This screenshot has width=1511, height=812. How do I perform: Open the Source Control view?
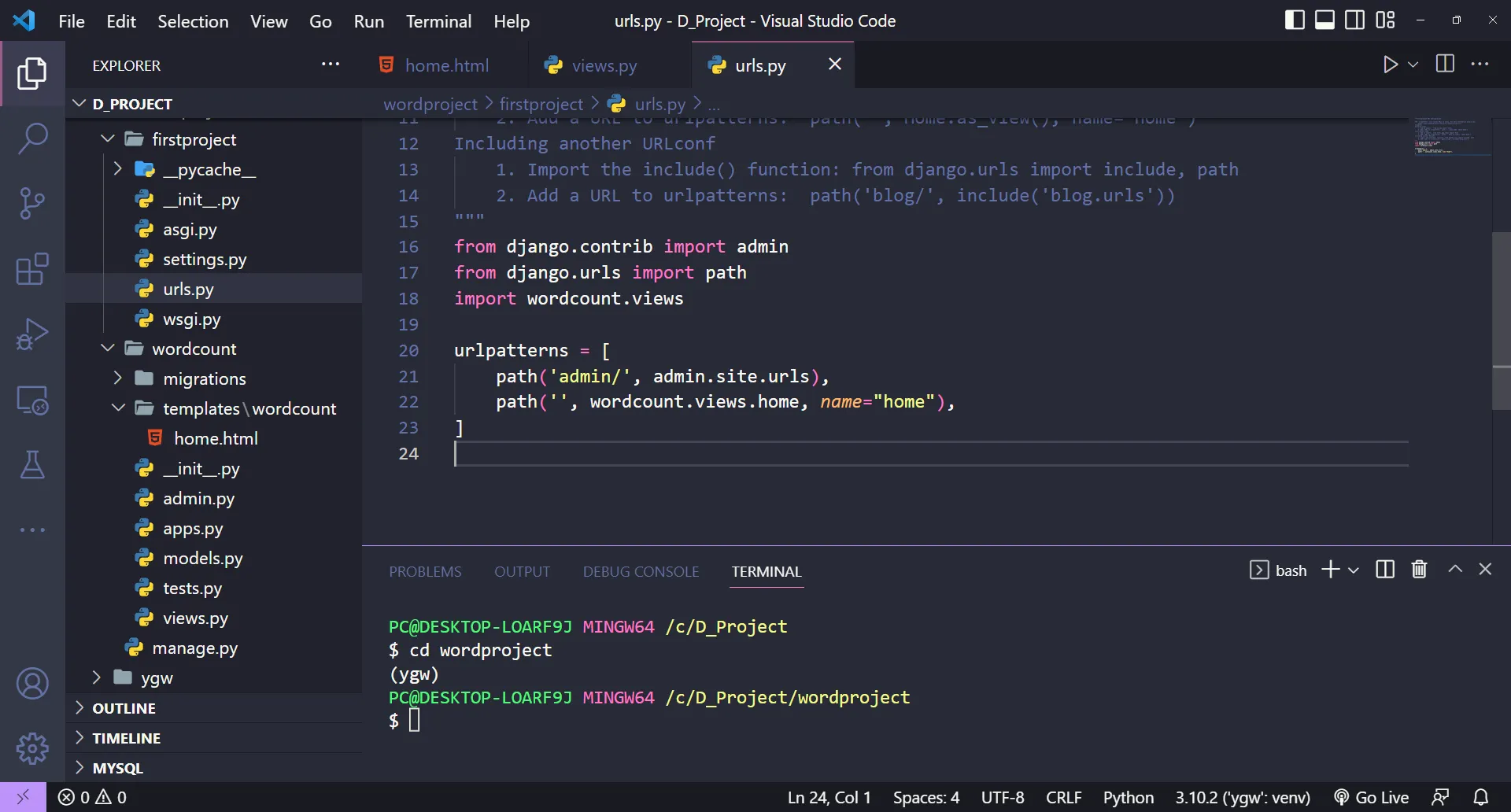(32, 204)
